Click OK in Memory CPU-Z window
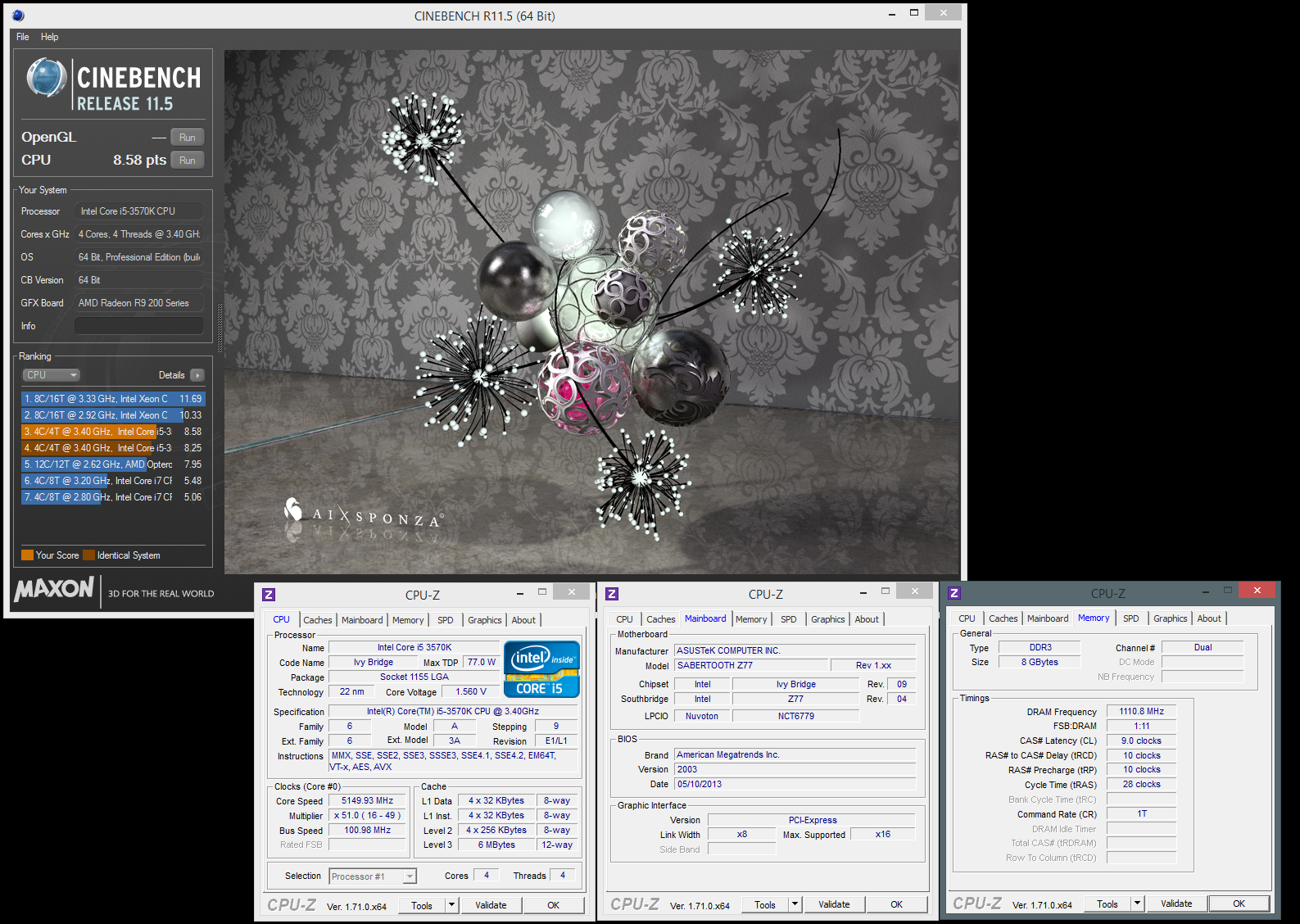The image size is (1300, 924). [1239, 904]
